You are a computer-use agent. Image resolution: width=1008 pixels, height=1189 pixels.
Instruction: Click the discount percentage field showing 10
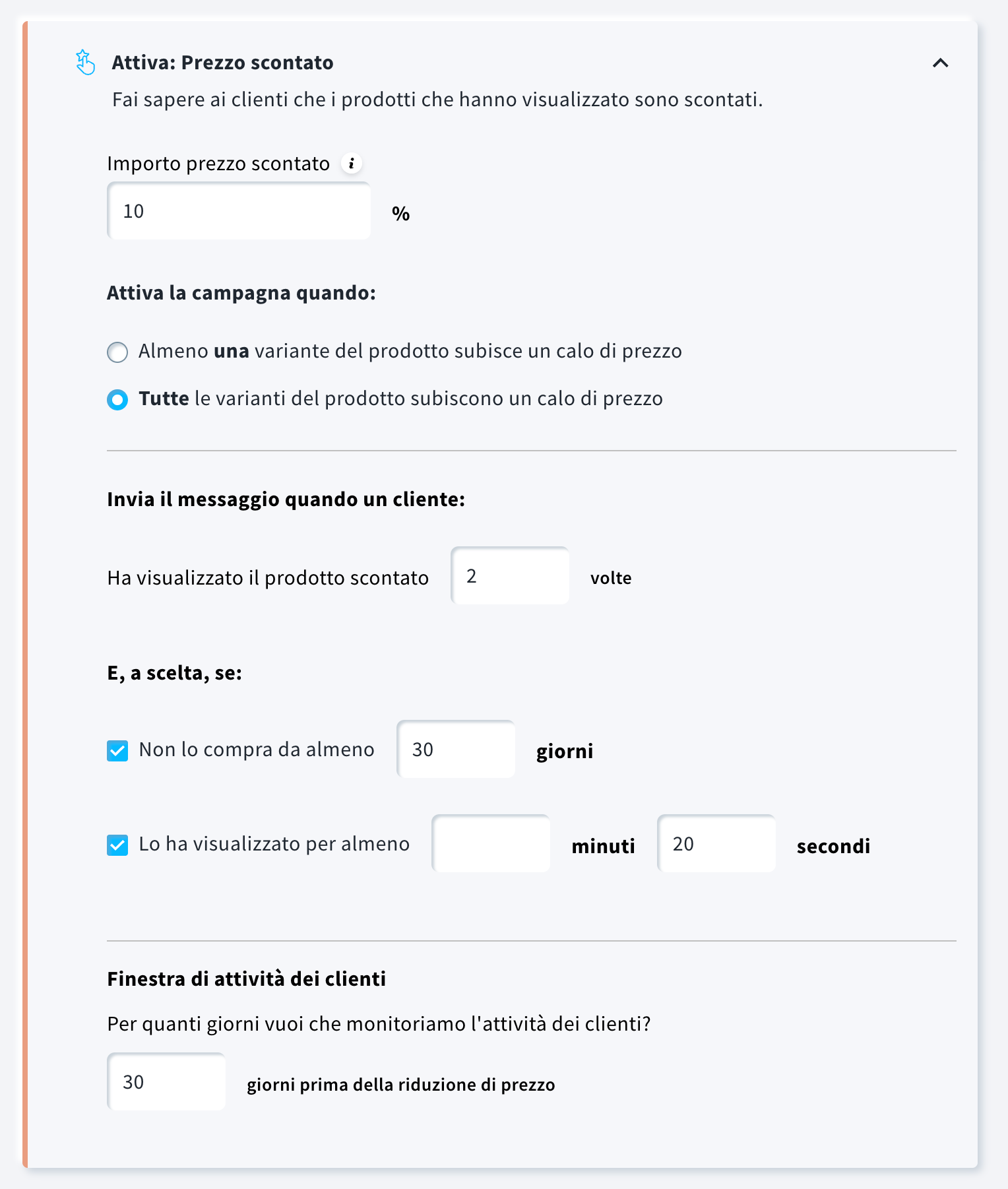pos(239,210)
